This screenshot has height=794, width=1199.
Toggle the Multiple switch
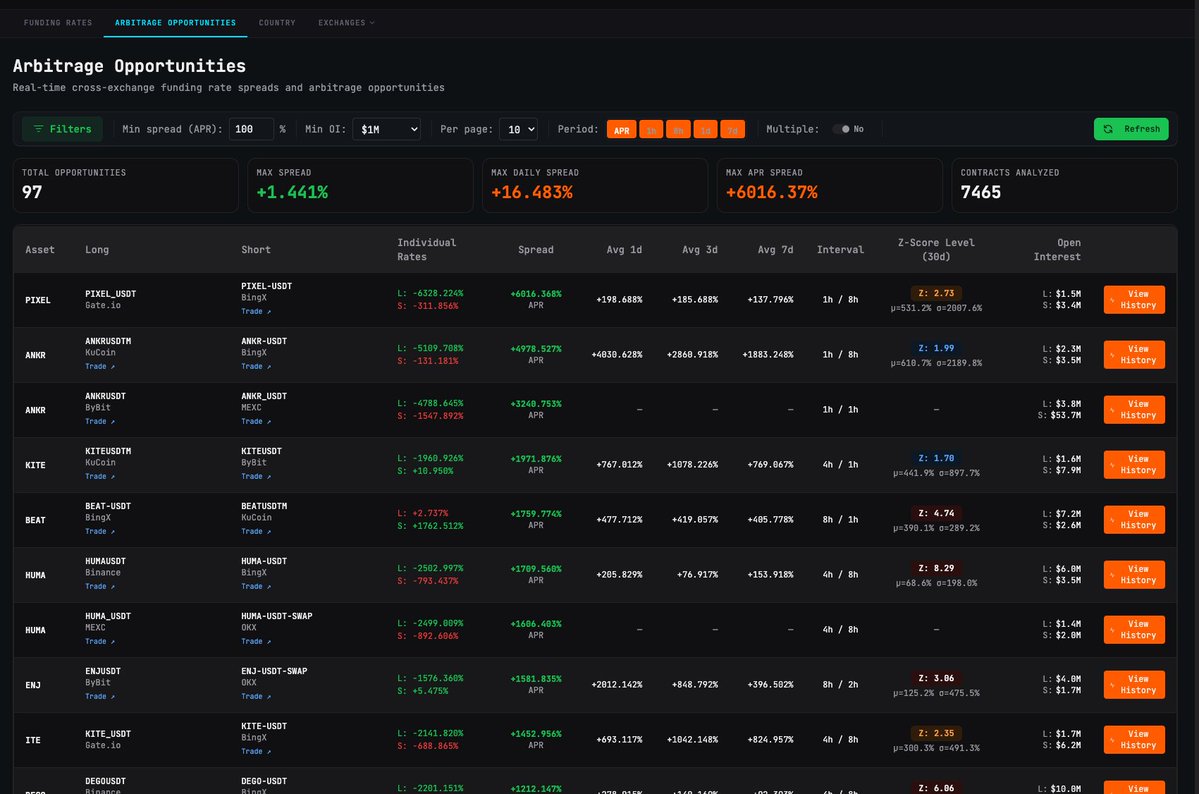(x=841, y=129)
